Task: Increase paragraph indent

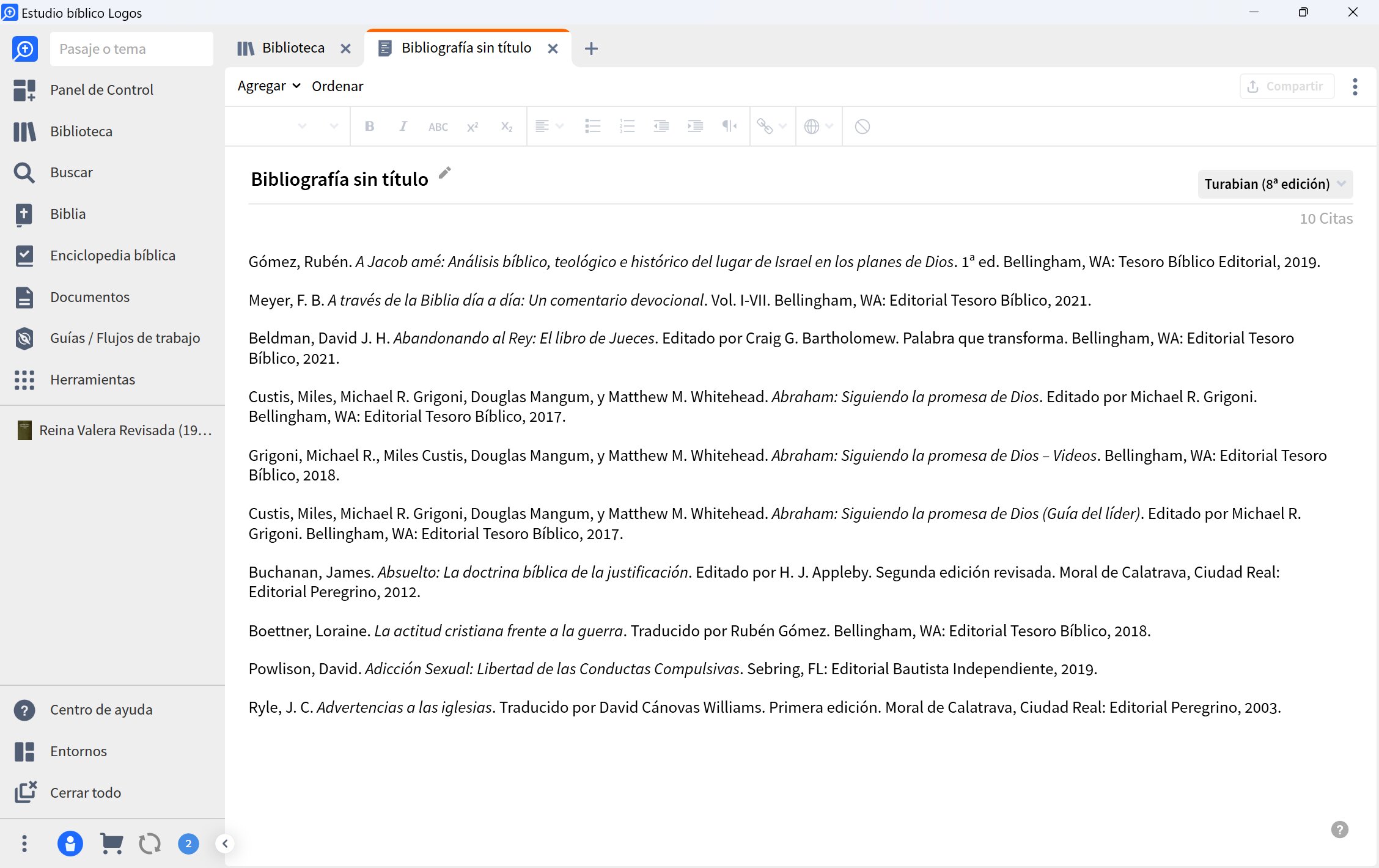Action: coord(696,127)
